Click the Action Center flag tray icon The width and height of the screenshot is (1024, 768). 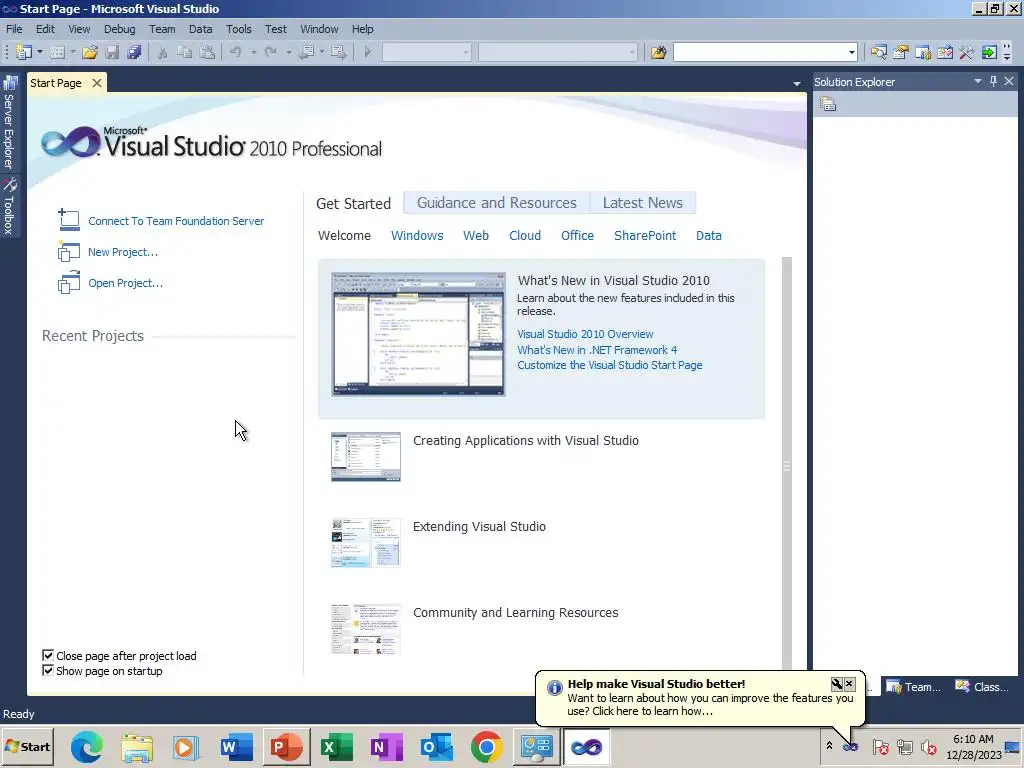(x=880, y=746)
